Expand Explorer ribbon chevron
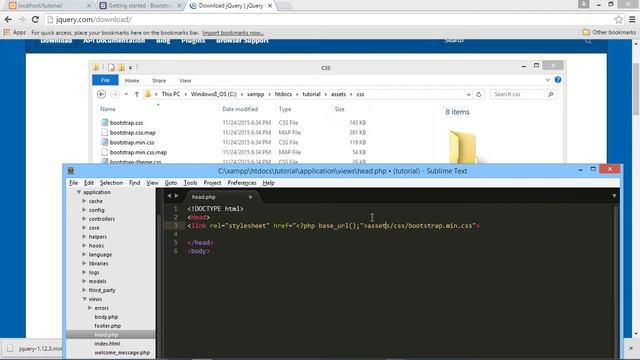The width and height of the screenshot is (640, 360). tap(547, 80)
